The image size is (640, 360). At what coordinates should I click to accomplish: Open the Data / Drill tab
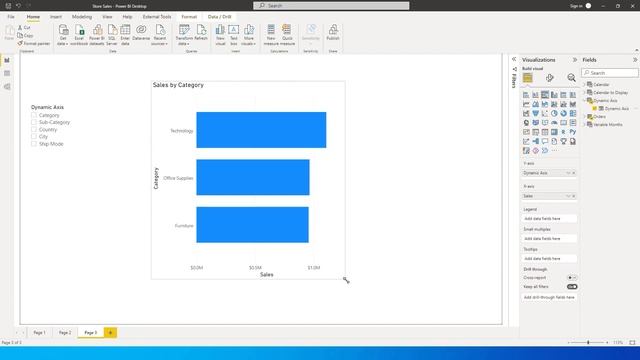[220, 17]
